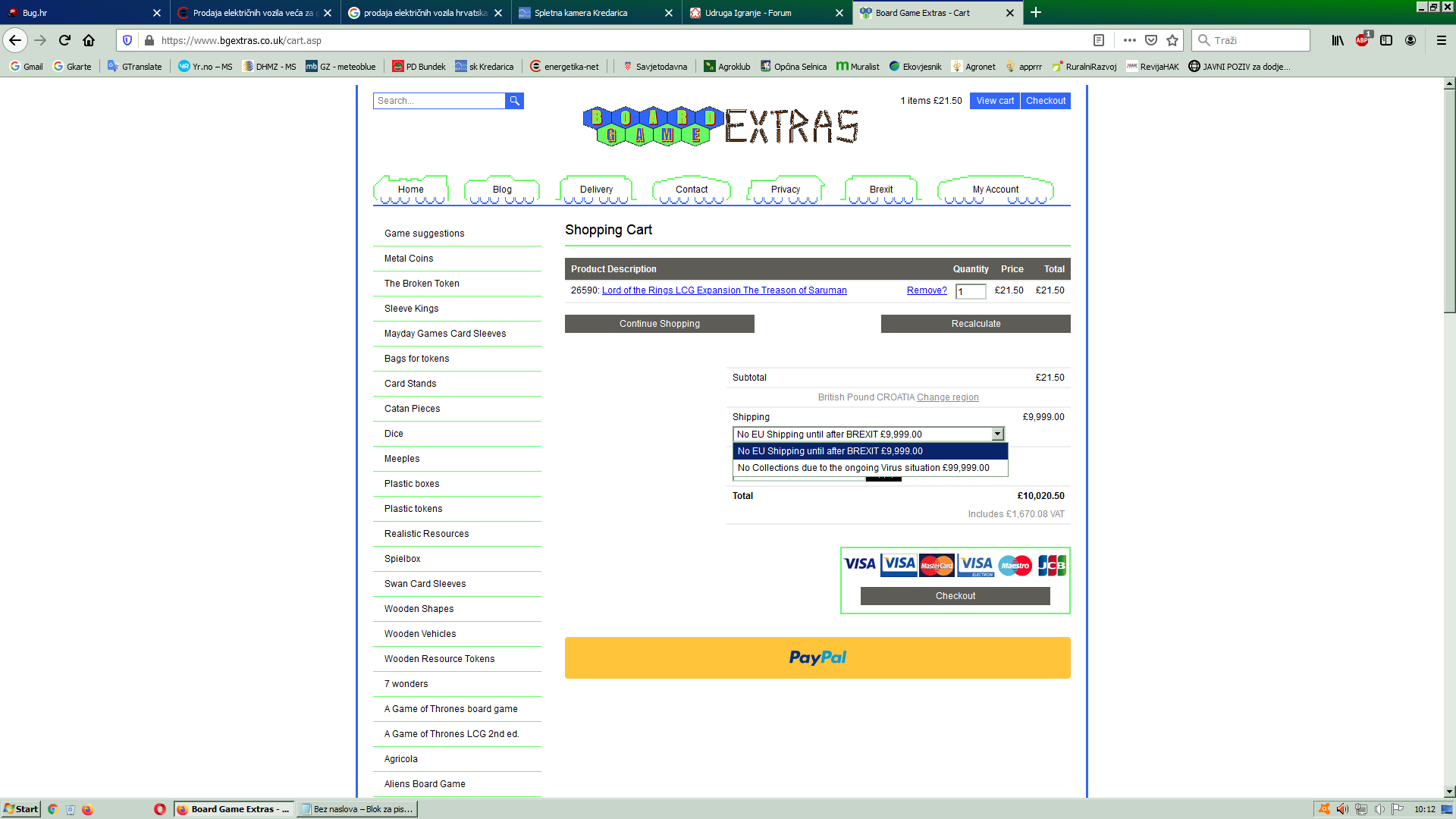
Task: Reload the current page
Action: tap(64, 40)
